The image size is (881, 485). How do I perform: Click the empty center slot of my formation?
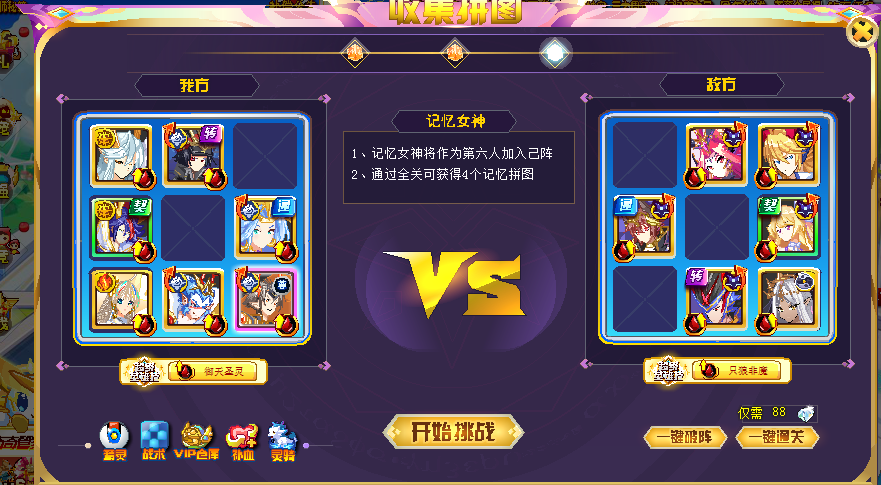pos(193,228)
